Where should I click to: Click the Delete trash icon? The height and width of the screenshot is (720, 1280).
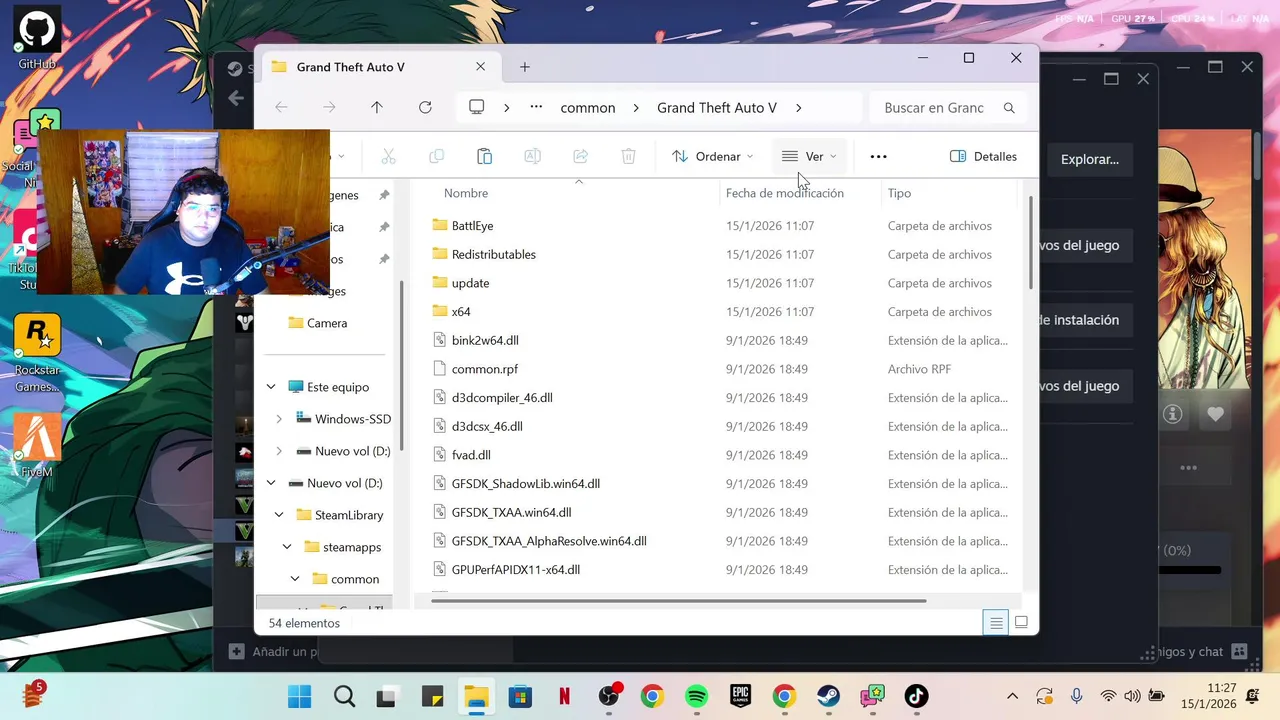point(629,156)
